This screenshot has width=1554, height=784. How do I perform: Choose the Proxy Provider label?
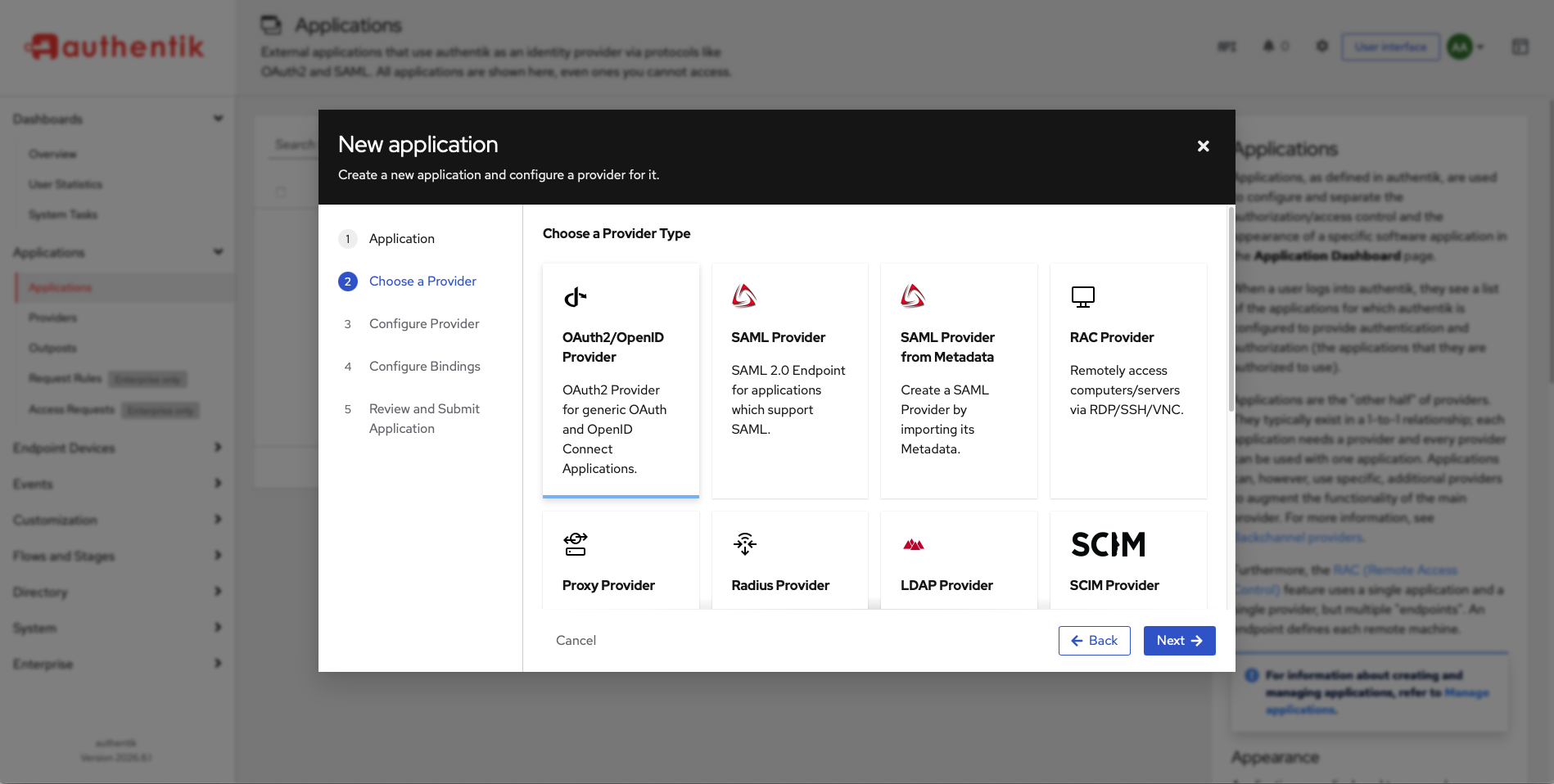(x=608, y=585)
